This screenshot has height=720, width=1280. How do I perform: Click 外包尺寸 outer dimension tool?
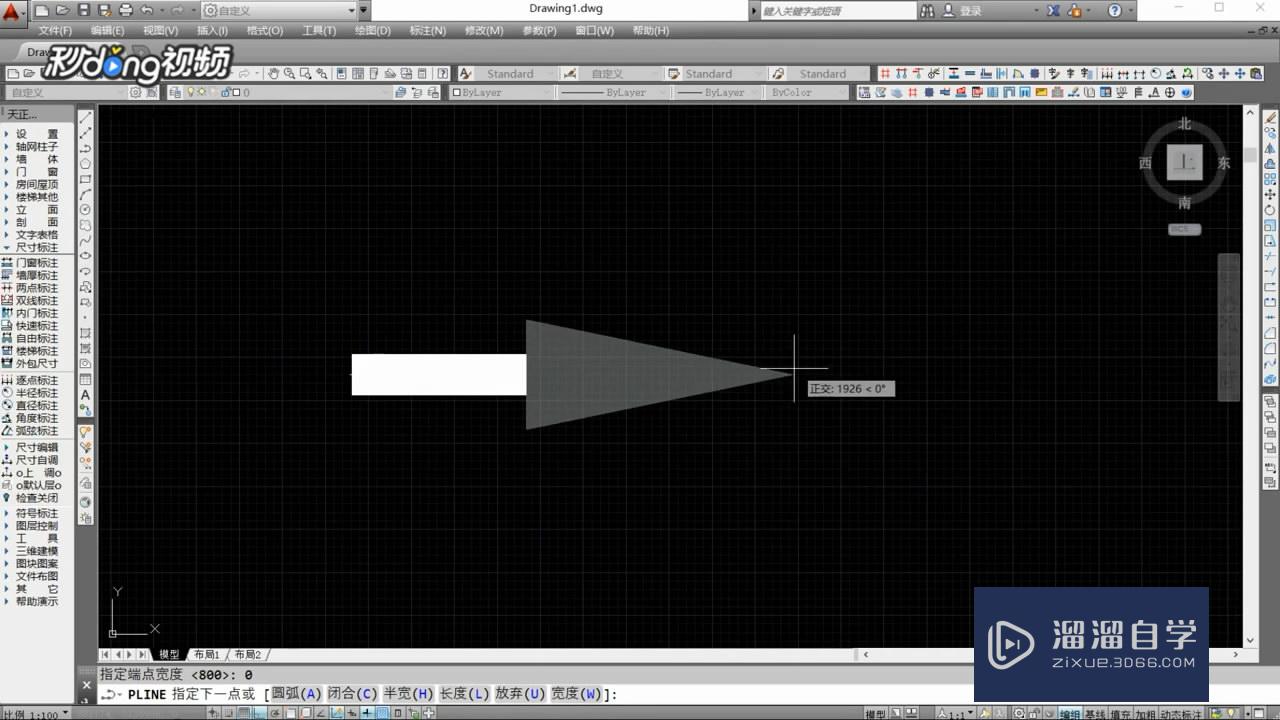coord(37,363)
